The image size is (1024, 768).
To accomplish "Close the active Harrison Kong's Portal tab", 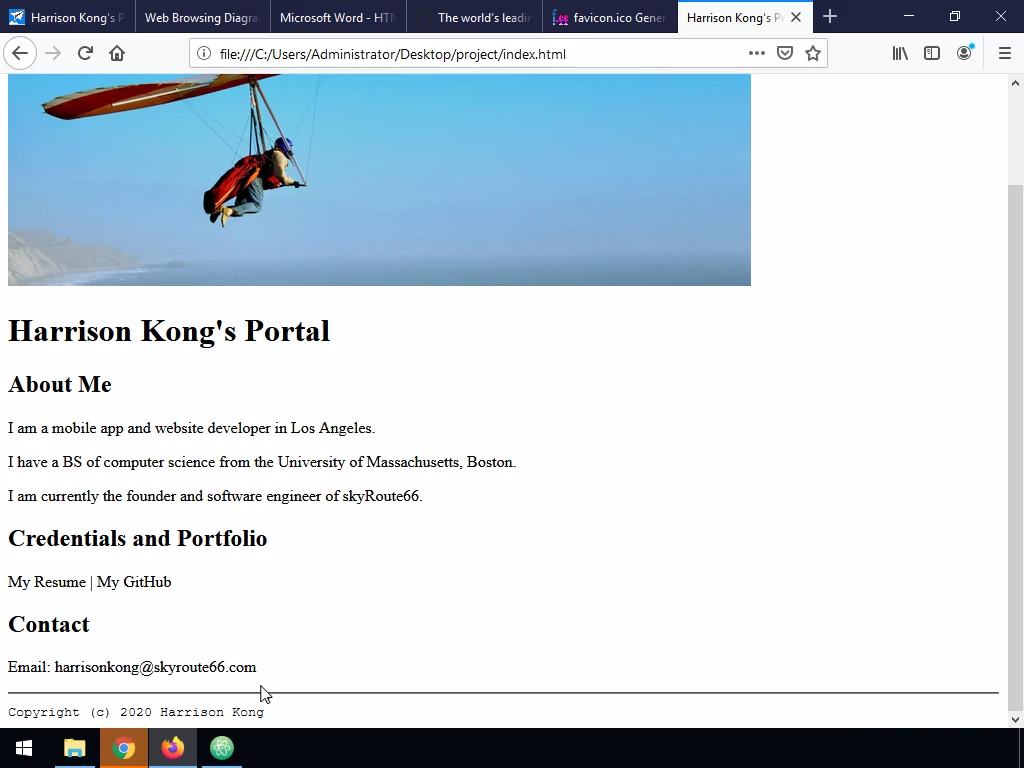I will tap(796, 18).
